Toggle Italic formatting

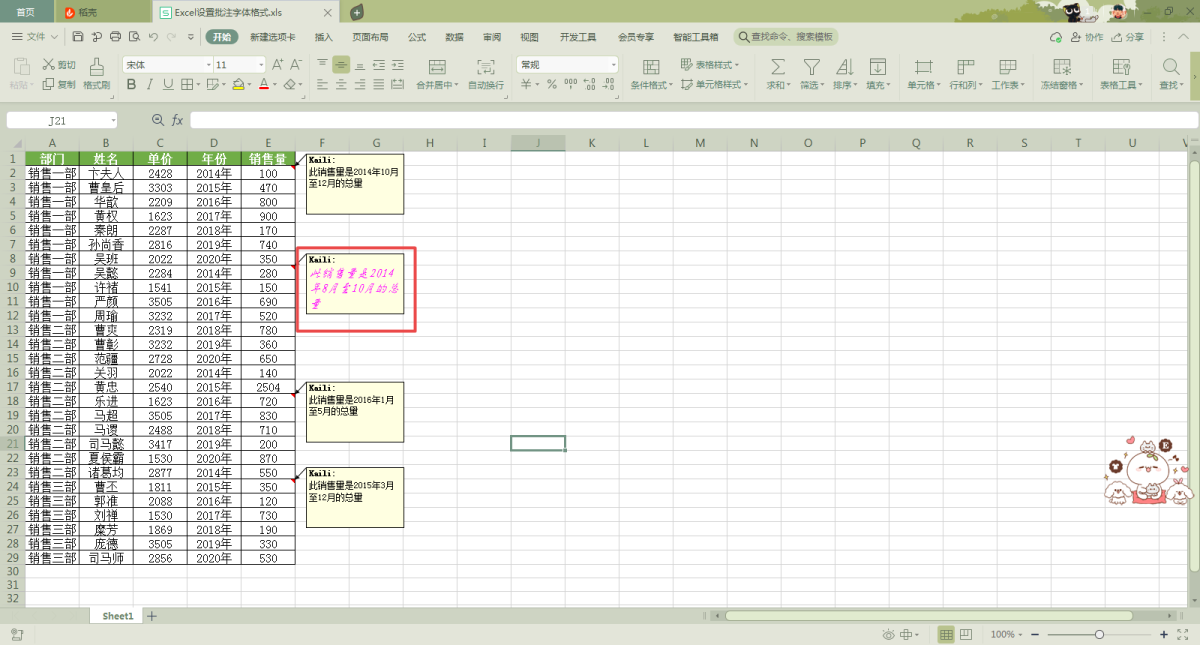click(x=150, y=85)
